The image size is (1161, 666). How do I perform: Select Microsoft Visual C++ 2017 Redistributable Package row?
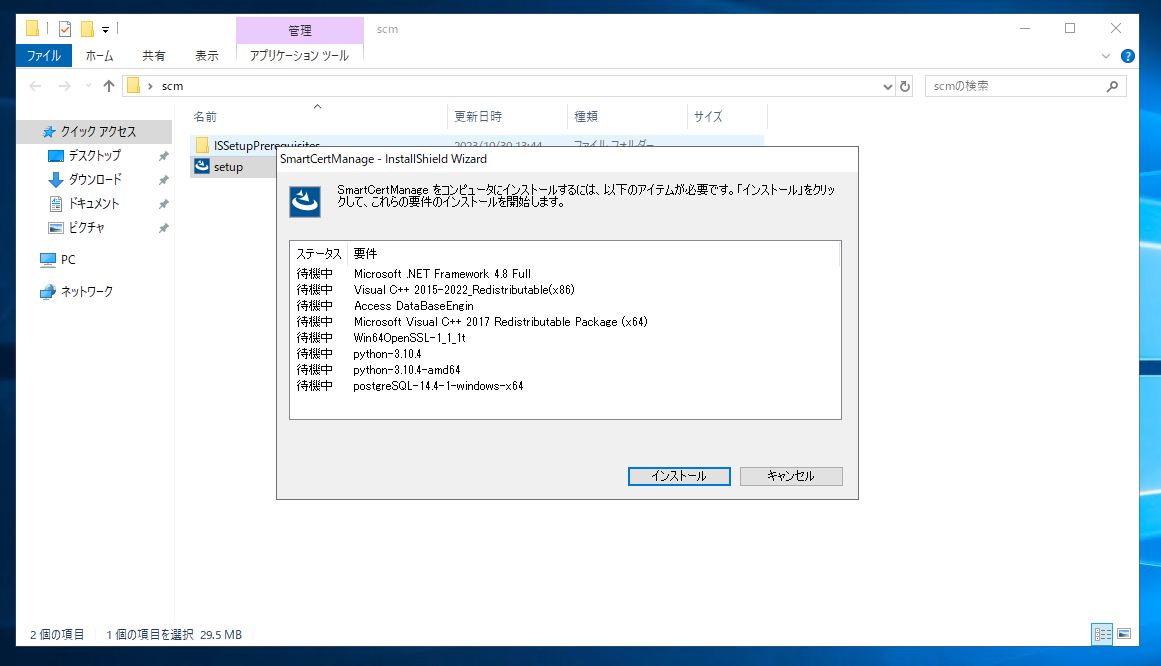[565, 322]
